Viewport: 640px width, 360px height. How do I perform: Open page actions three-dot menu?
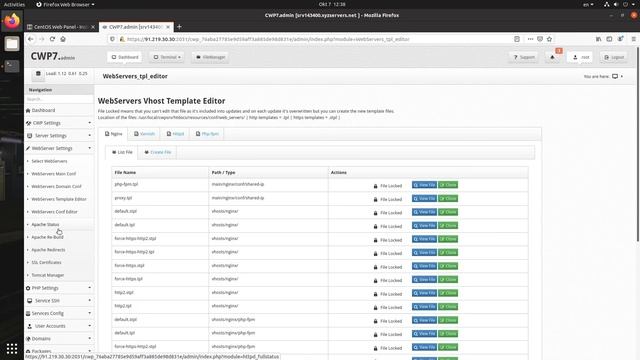[x=530, y=39]
